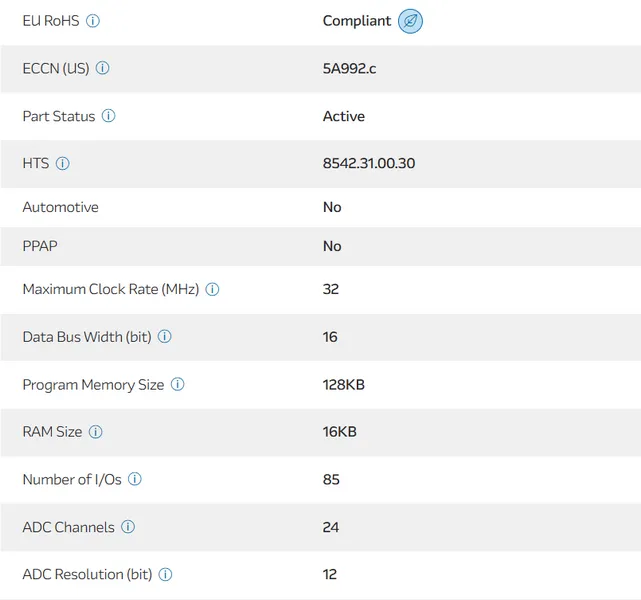Show info for RAM Size
The image size is (641, 600).
(95, 432)
